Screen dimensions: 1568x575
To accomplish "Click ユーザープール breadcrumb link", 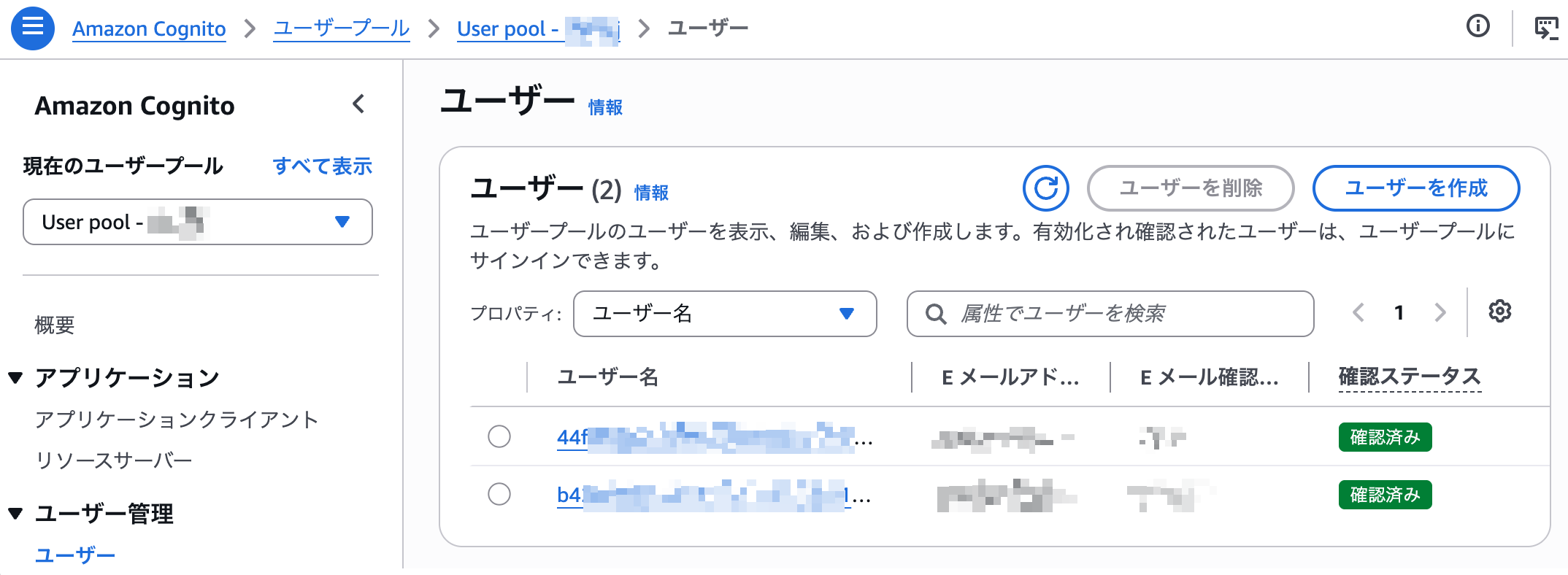I will 342,28.
